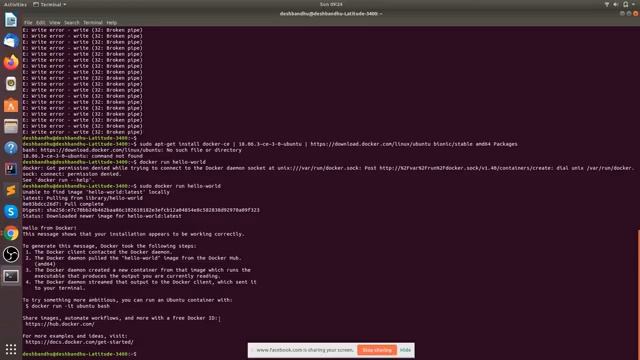The width and height of the screenshot is (640, 360).
Task: Click the 'Status: Downloaded newer image' line
Action: coord(102,216)
